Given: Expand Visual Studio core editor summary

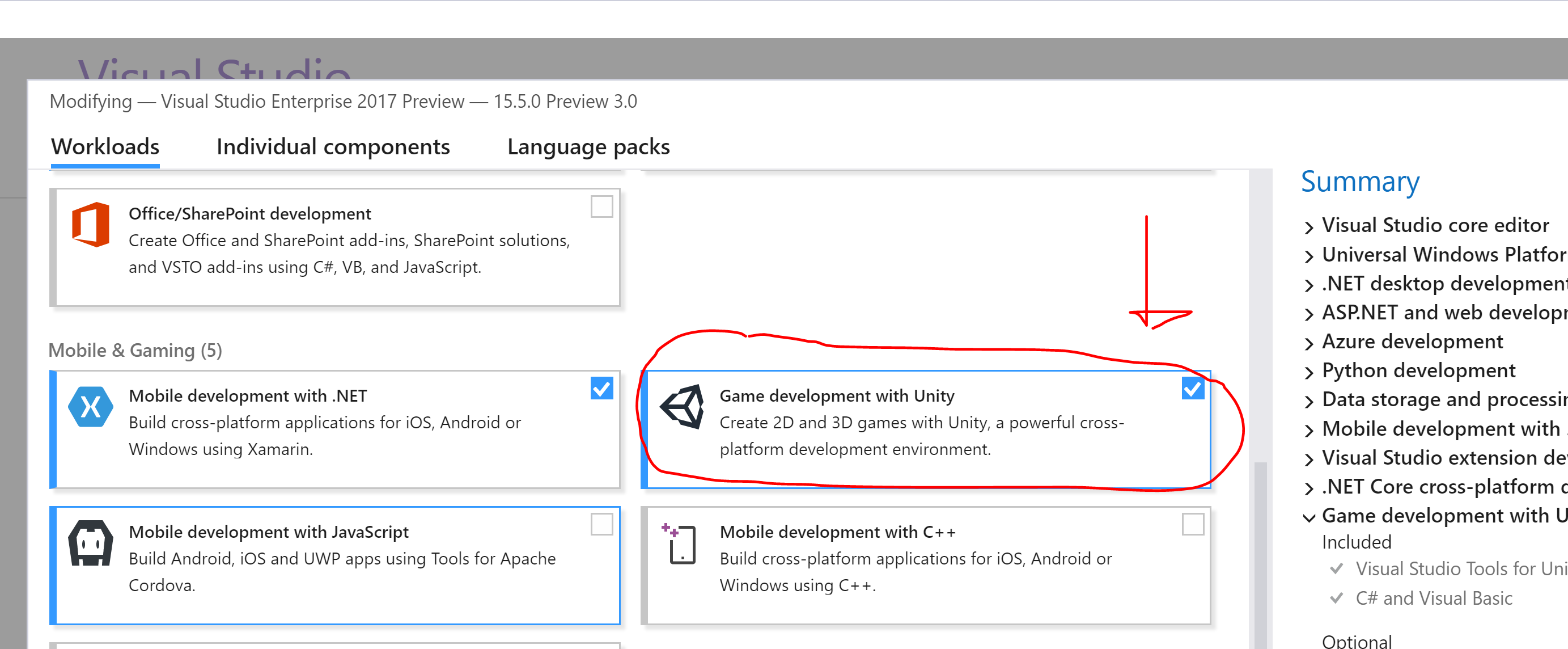Looking at the screenshot, I should coord(1310,227).
